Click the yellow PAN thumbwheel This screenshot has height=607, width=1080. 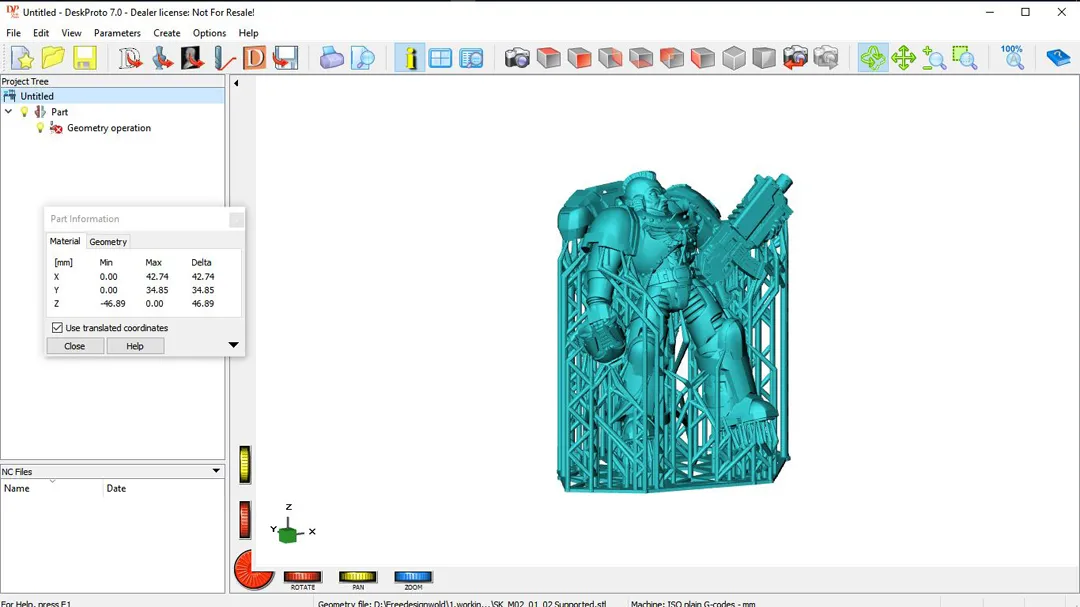pyautogui.click(x=357, y=577)
